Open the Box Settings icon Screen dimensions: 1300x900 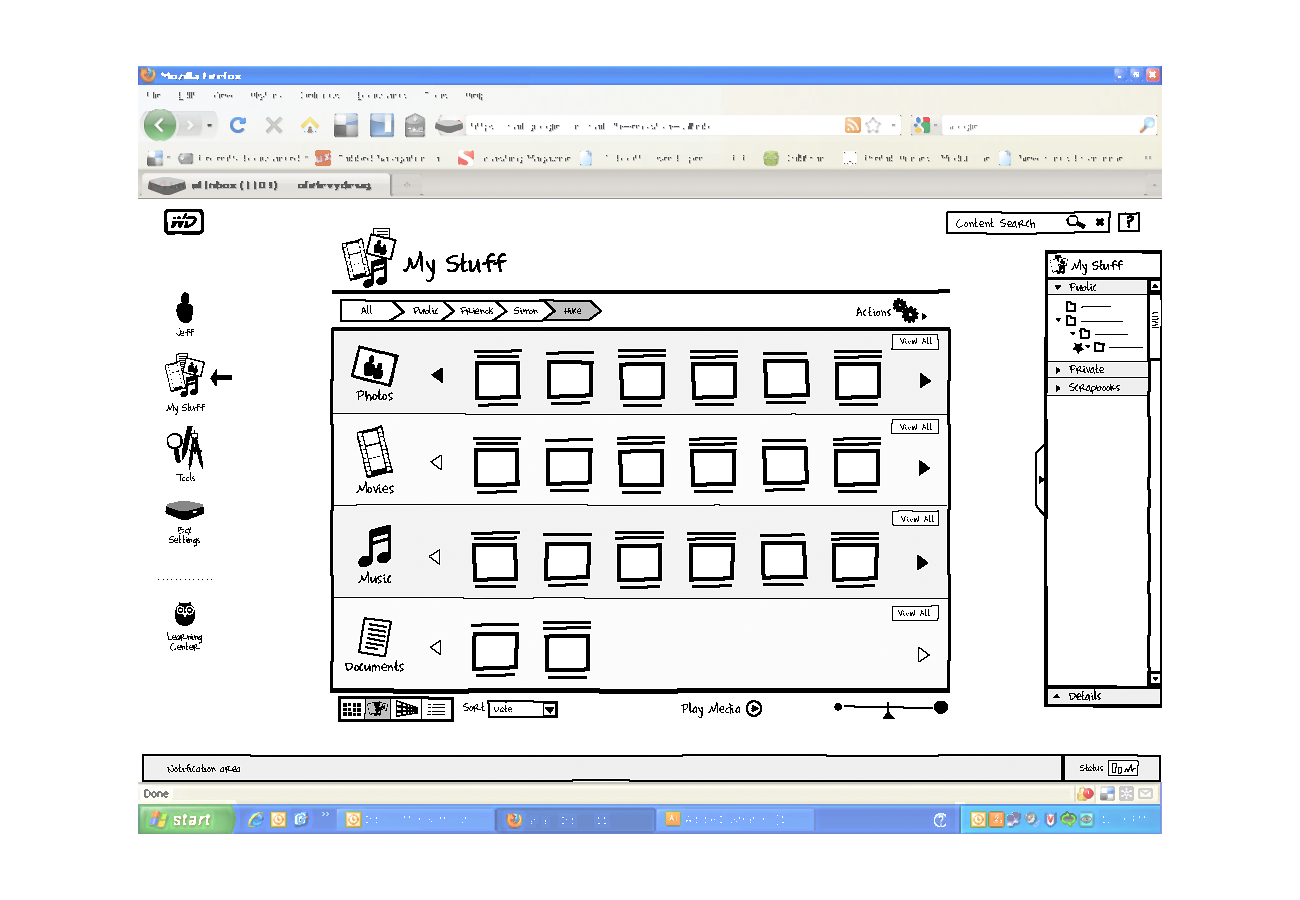tap(184, 510)
